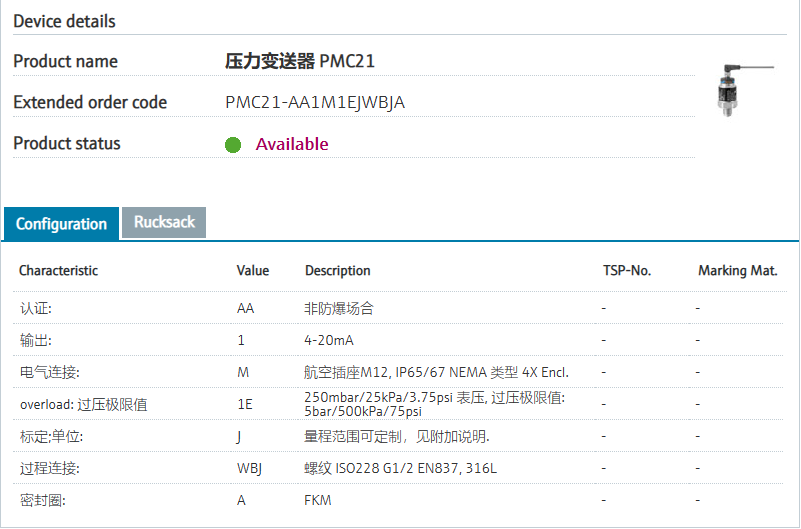This screenshot has height=529, width=801.
Task: Click value 1E in the overload row
Action: (245, 405)
